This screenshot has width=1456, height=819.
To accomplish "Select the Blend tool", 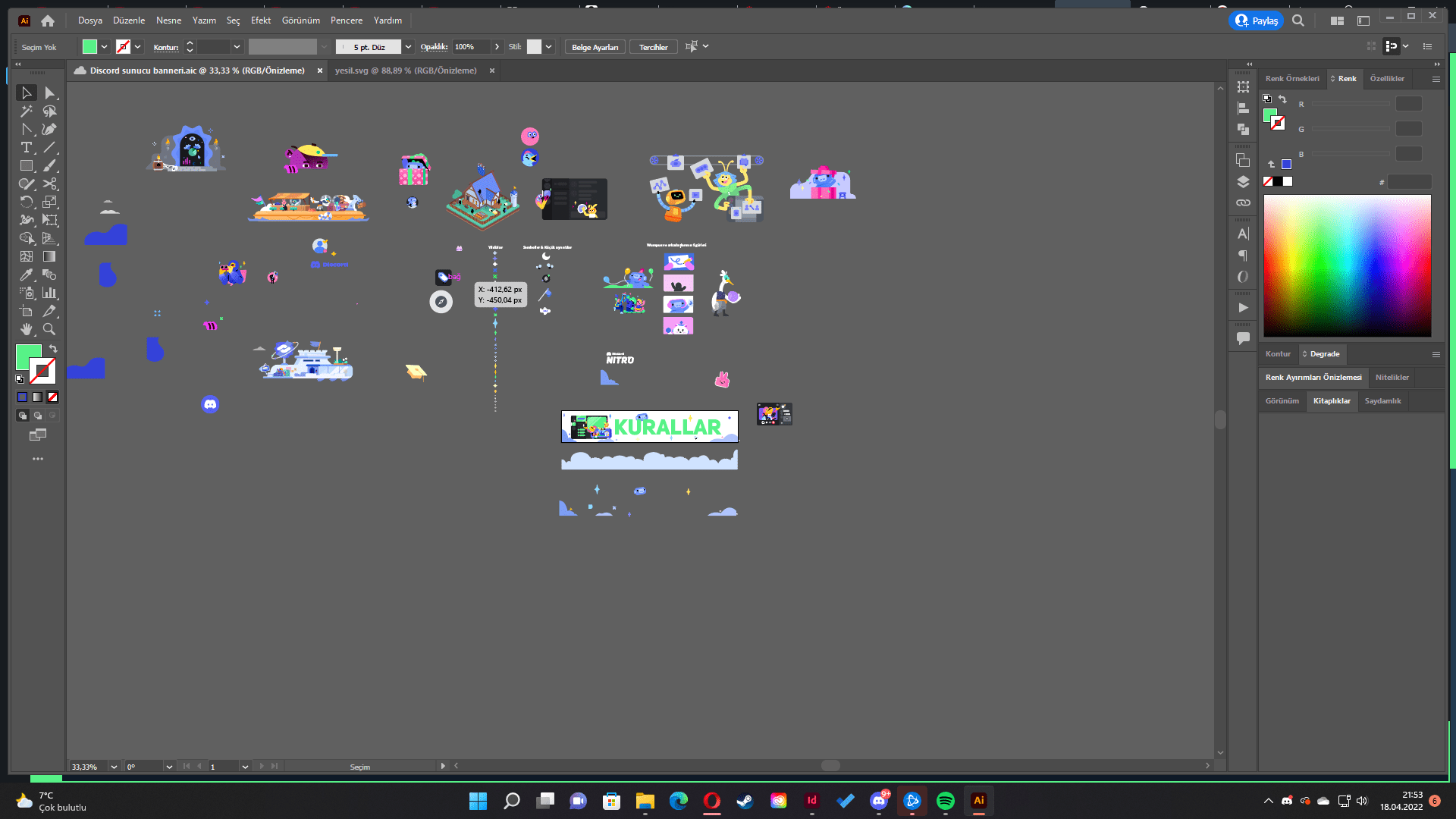I will point(50,275).
